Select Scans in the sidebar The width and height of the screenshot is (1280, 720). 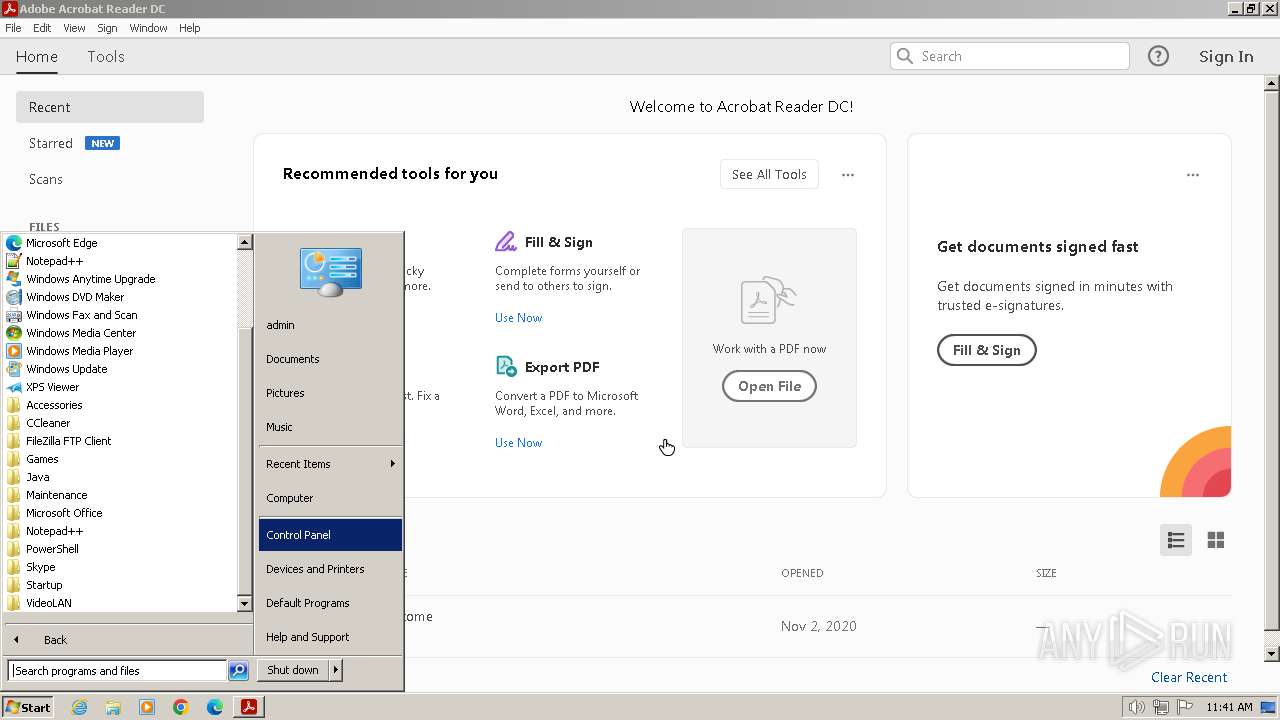[x=46, y=179]
